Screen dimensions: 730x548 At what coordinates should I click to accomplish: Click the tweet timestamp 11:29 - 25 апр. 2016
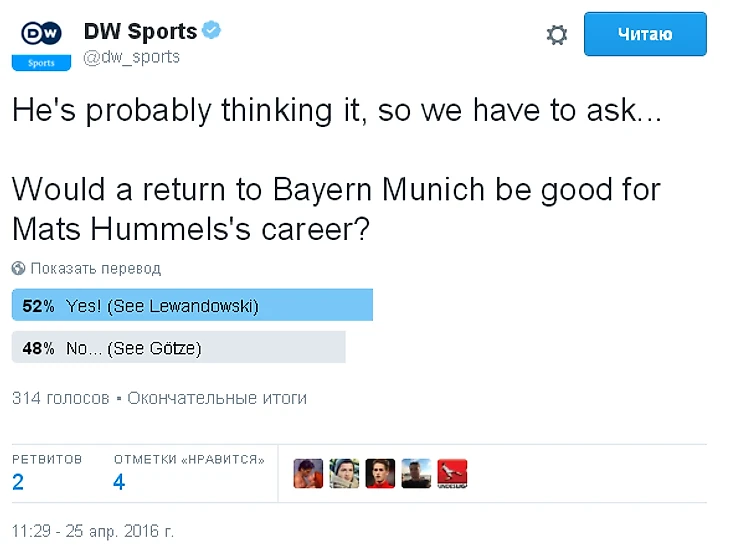pyautogui.click(x=93, y=531)
